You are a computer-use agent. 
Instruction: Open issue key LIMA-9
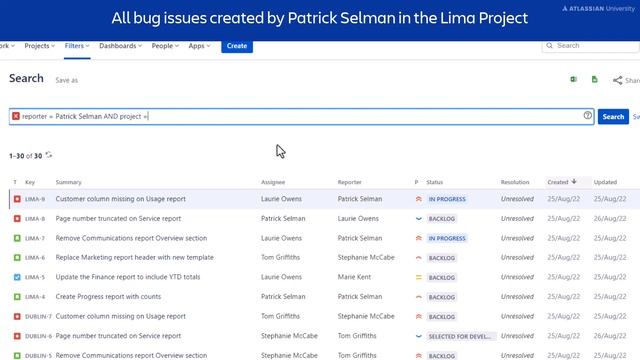(x=35, y=199)
